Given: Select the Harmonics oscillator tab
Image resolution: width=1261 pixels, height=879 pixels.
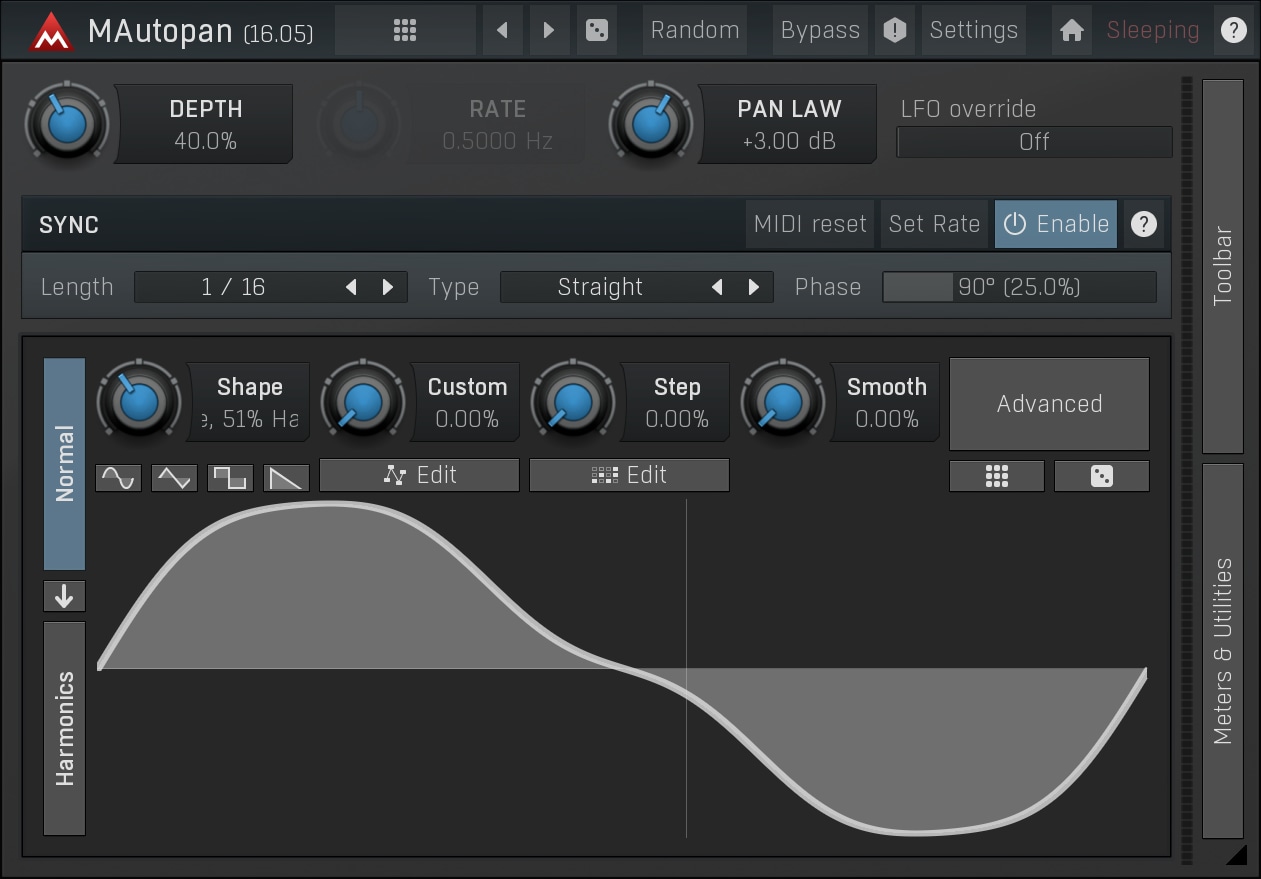Looking at the screenshot, I should [x=65, y=728].
